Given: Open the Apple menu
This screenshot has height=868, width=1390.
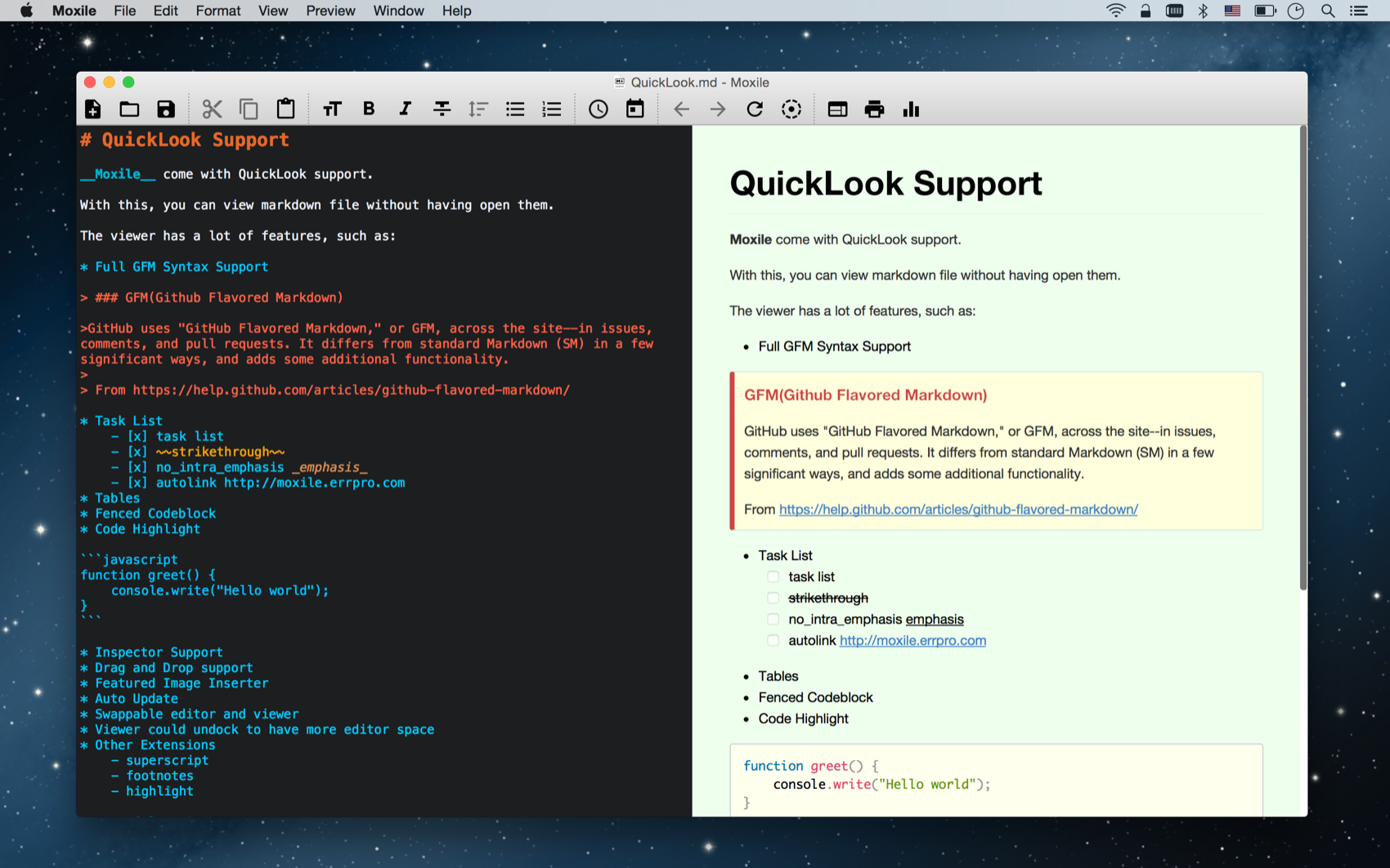Looking at the screenshot, I should click(x=26, y=11).
